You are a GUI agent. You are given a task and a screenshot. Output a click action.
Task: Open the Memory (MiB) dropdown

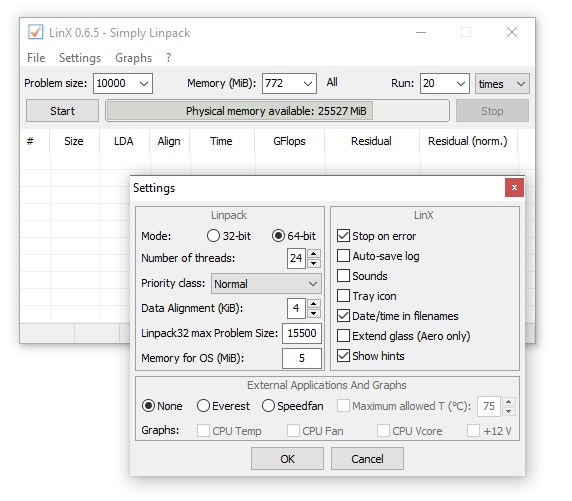308,84
